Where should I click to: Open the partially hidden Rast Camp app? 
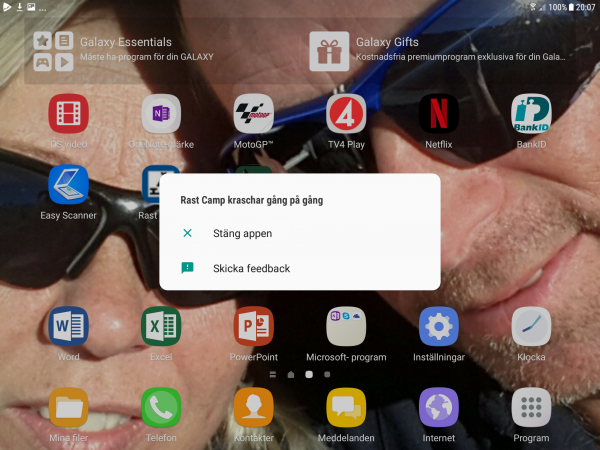150,184
